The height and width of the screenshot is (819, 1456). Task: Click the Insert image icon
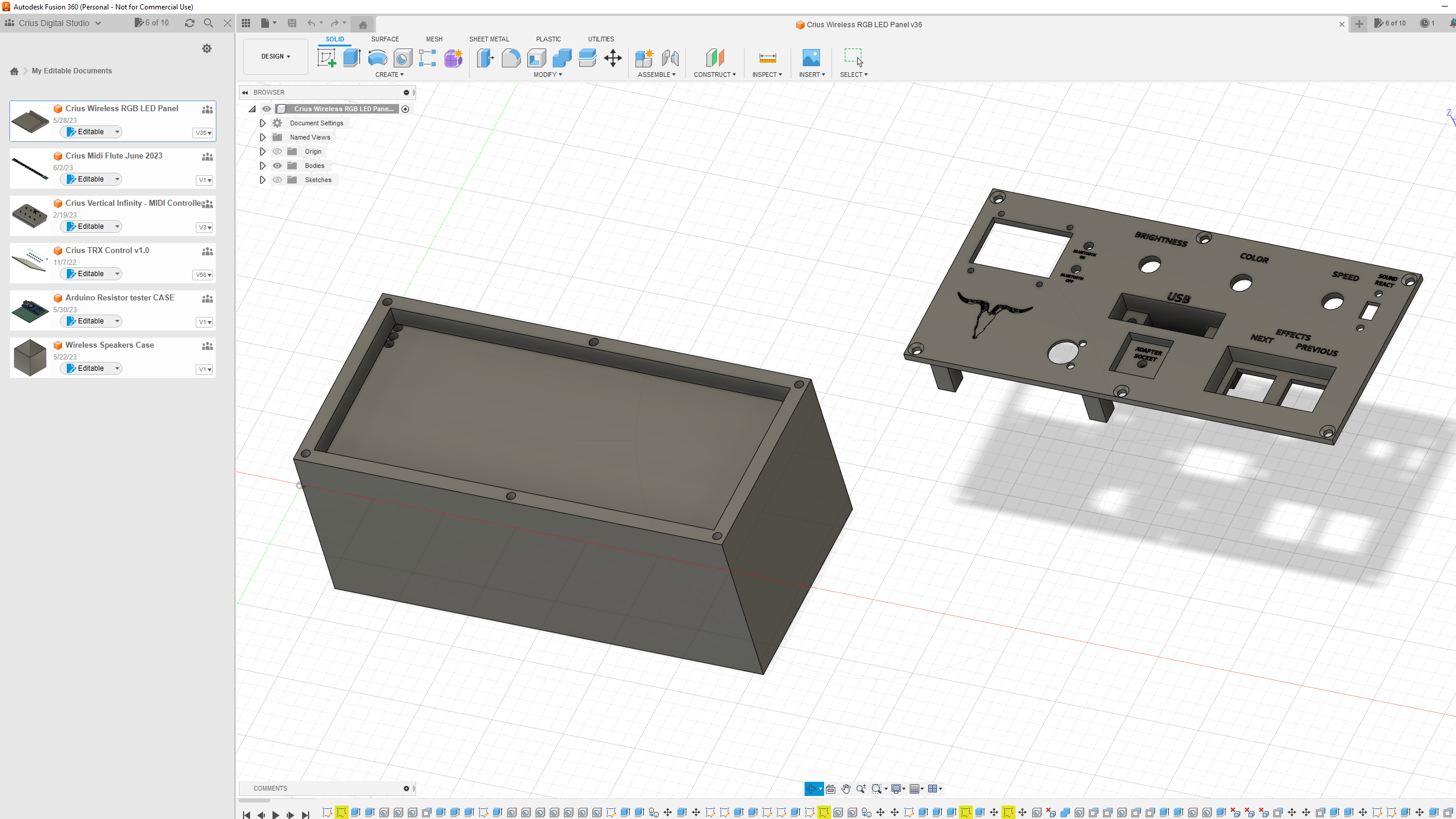pyautogui.click(x=811, y=58)
